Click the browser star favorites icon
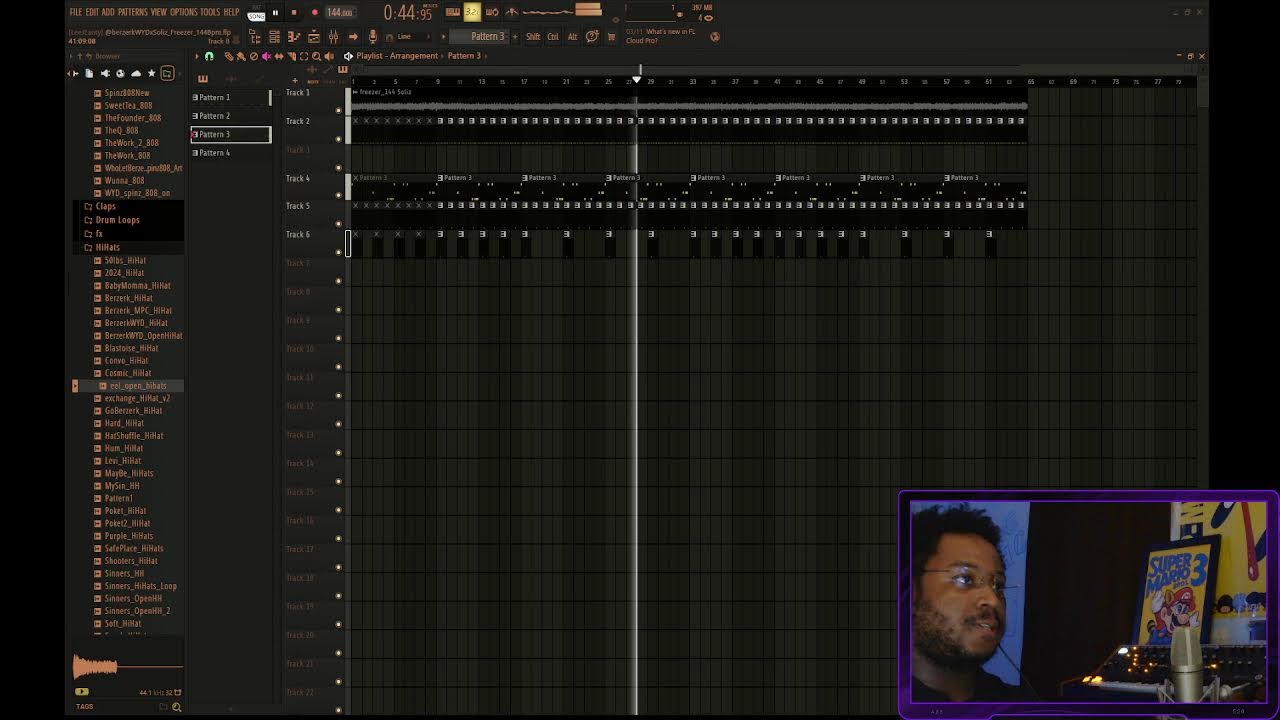Viewport: 1280px width, 720px height. pyautogui.click(x=151, y=73)
